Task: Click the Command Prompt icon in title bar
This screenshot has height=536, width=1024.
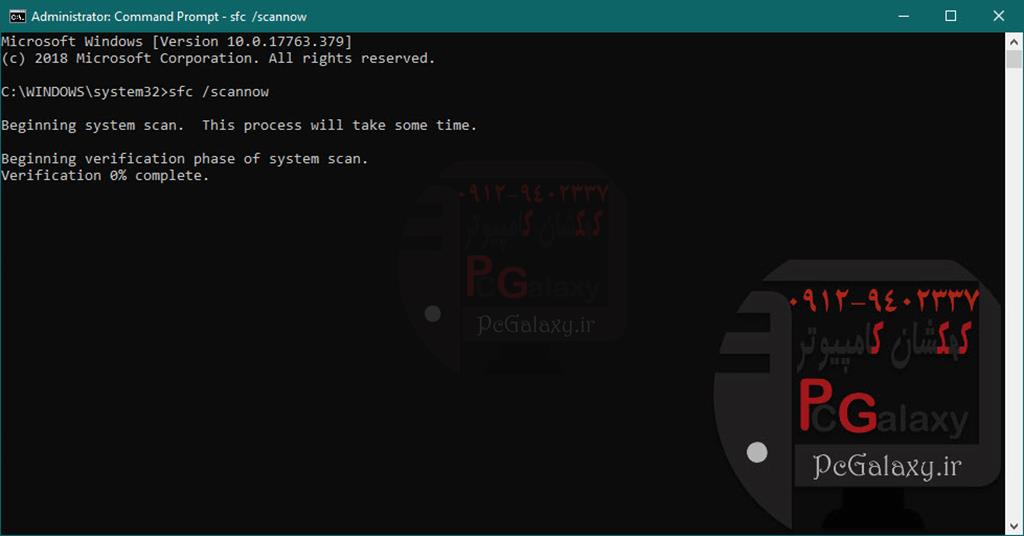Action: click(x=16, y=16)
